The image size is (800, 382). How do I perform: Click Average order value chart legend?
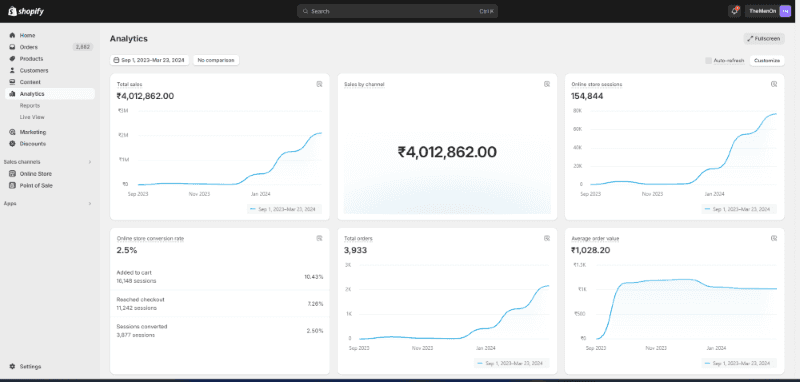pos(739,363)
